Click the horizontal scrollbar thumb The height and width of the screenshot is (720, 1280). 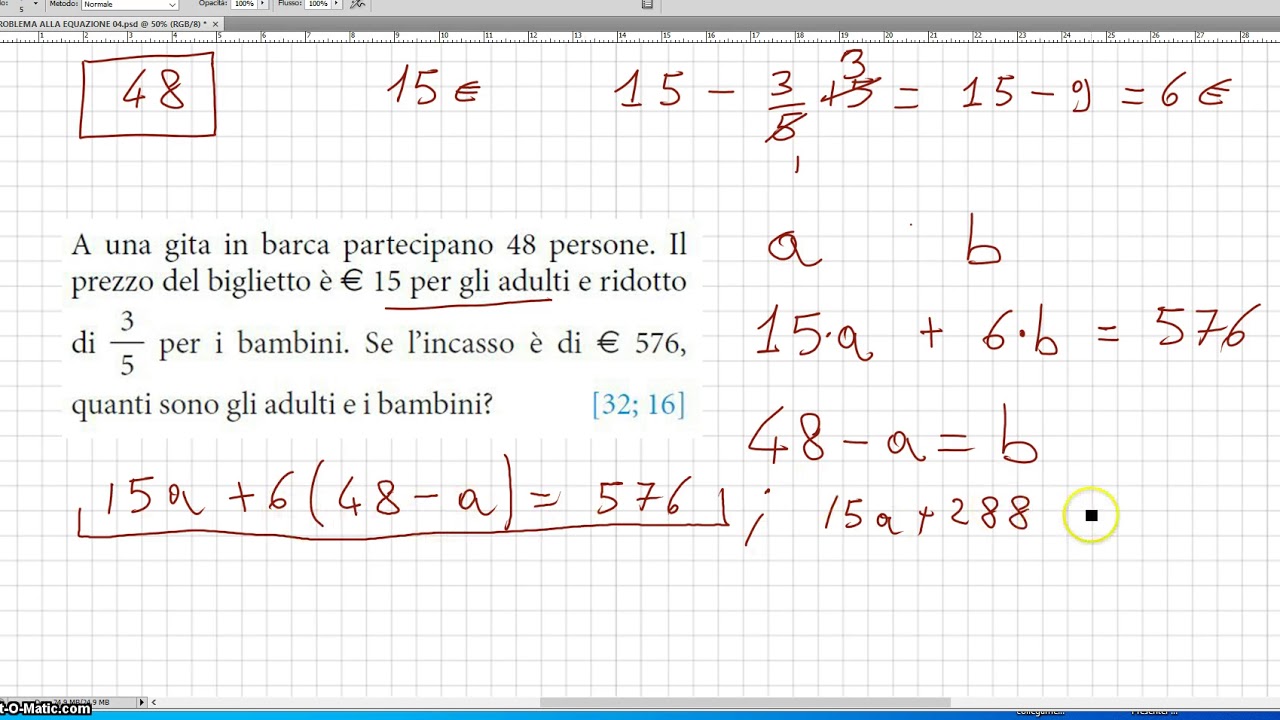(x=745, y=703)
